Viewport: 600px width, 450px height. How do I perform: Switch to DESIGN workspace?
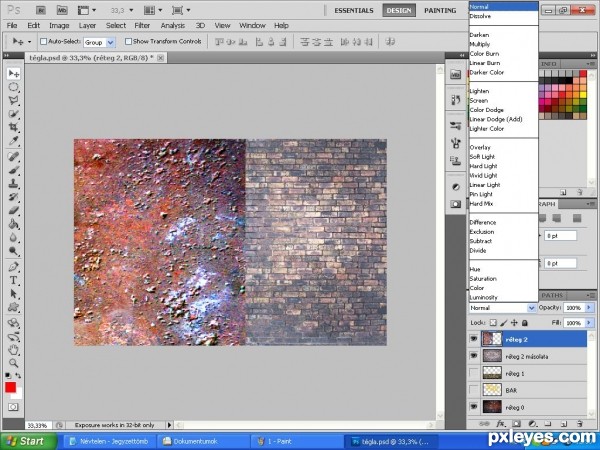point(399,10)
